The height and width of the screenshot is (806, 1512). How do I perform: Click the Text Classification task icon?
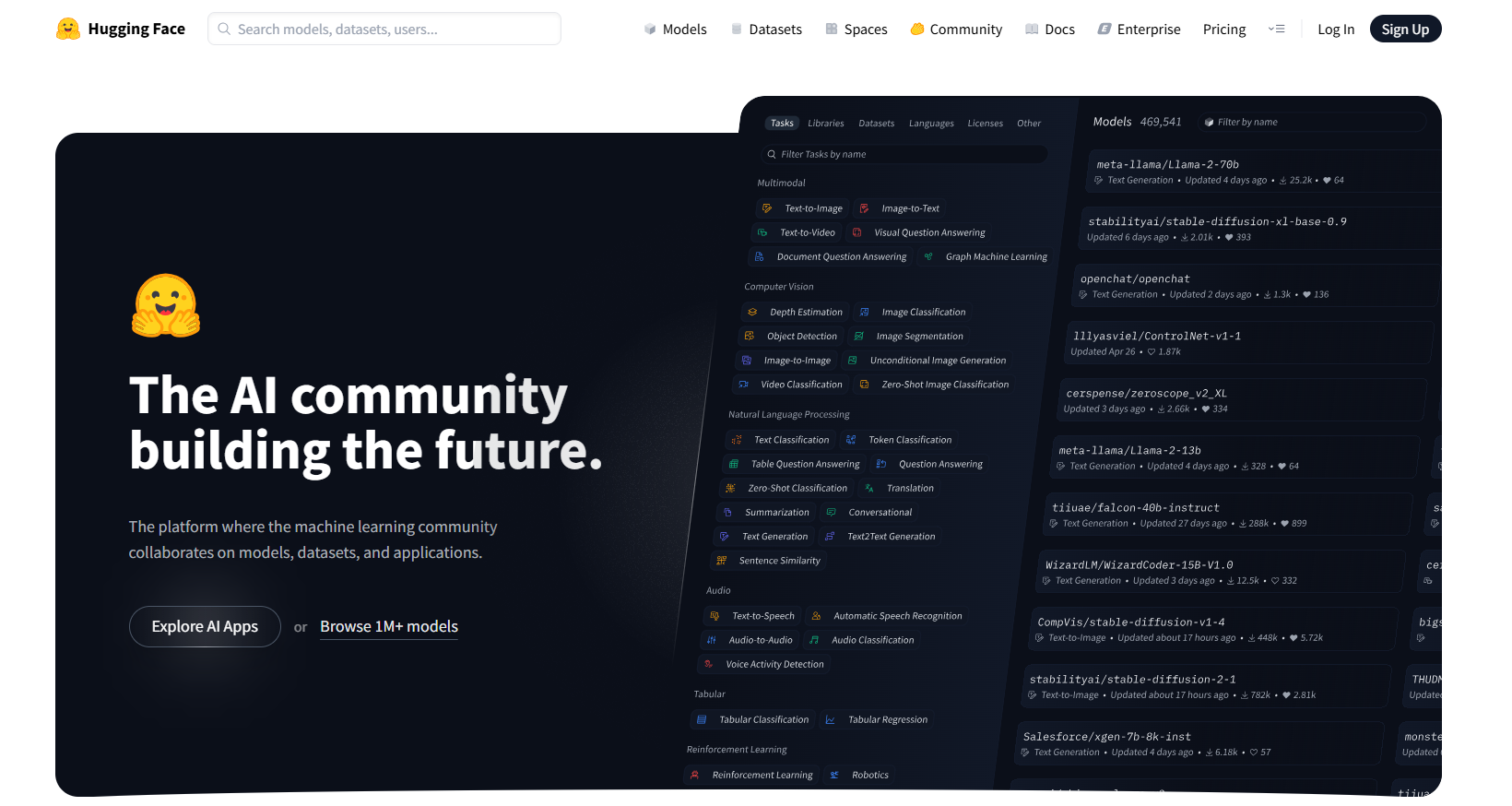[x=737, y=440]
